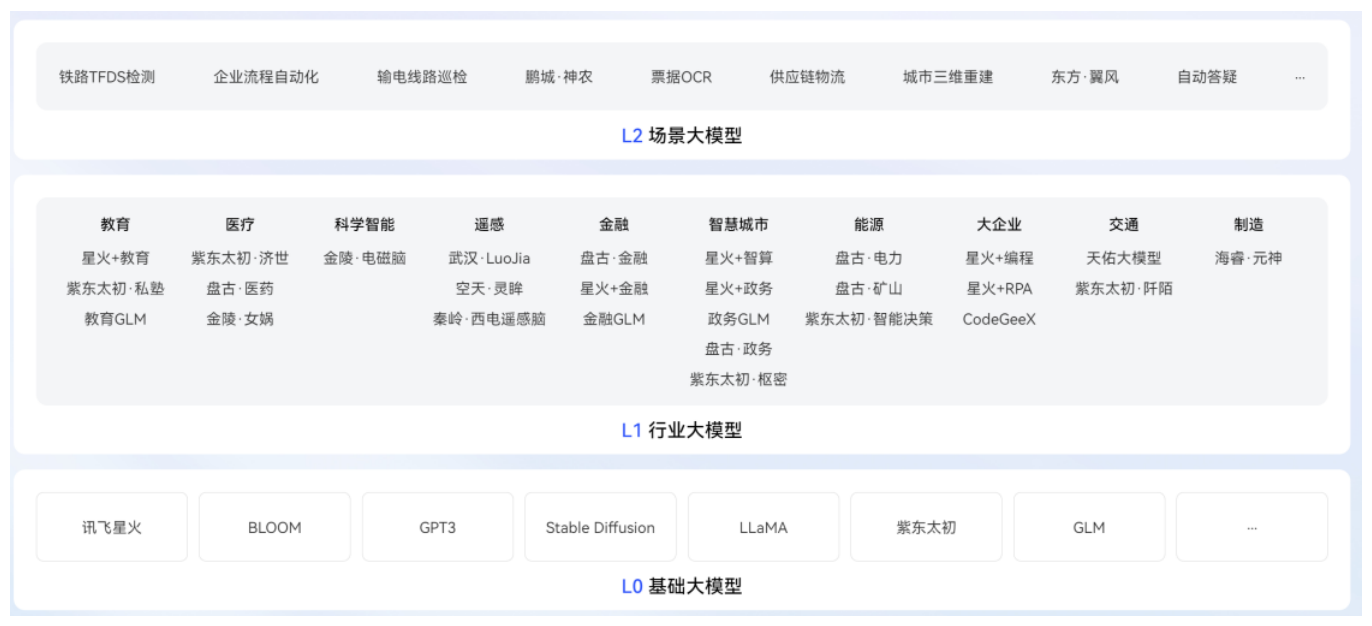Screen dimensions: 1372x626
Task: Open 星火+教育 model
Action: tap(115, 258)
